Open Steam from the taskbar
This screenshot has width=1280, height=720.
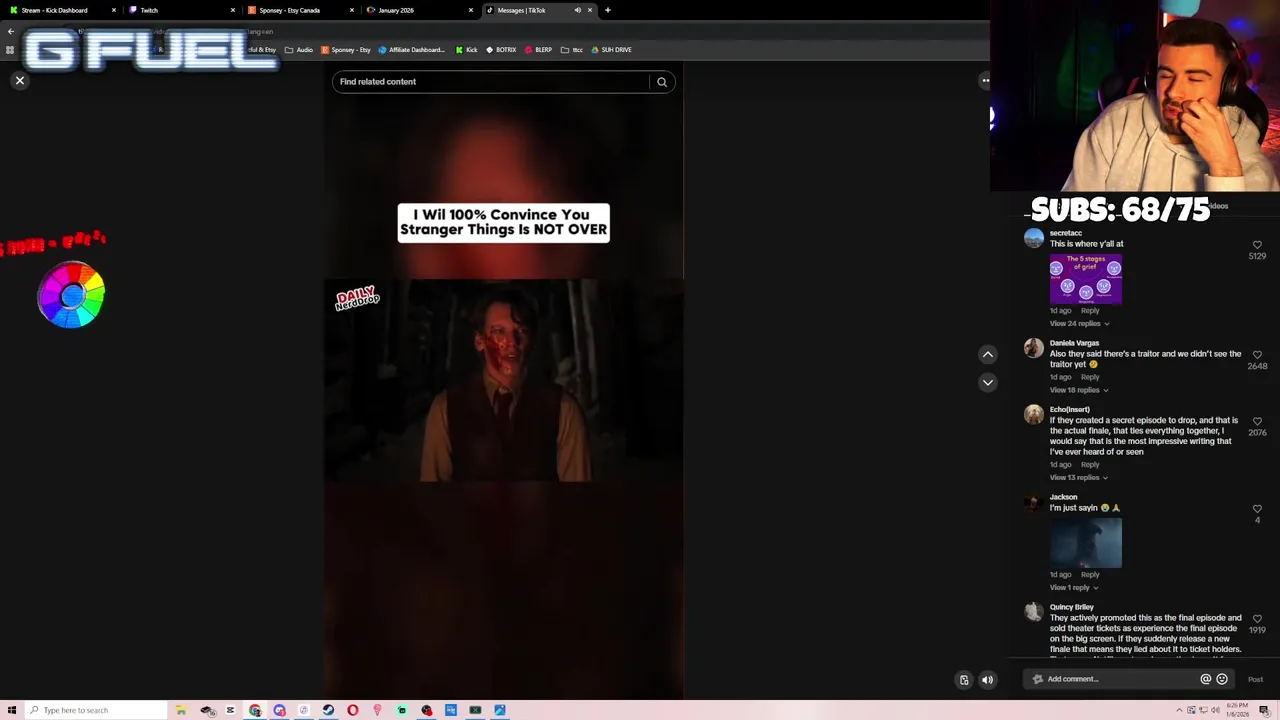coord(328,710)
